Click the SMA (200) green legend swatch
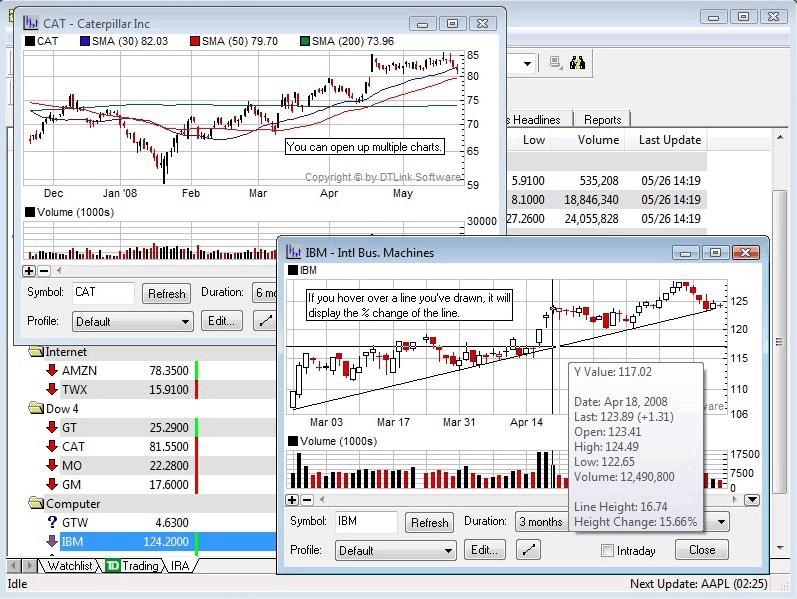 (x=305, y=41)
